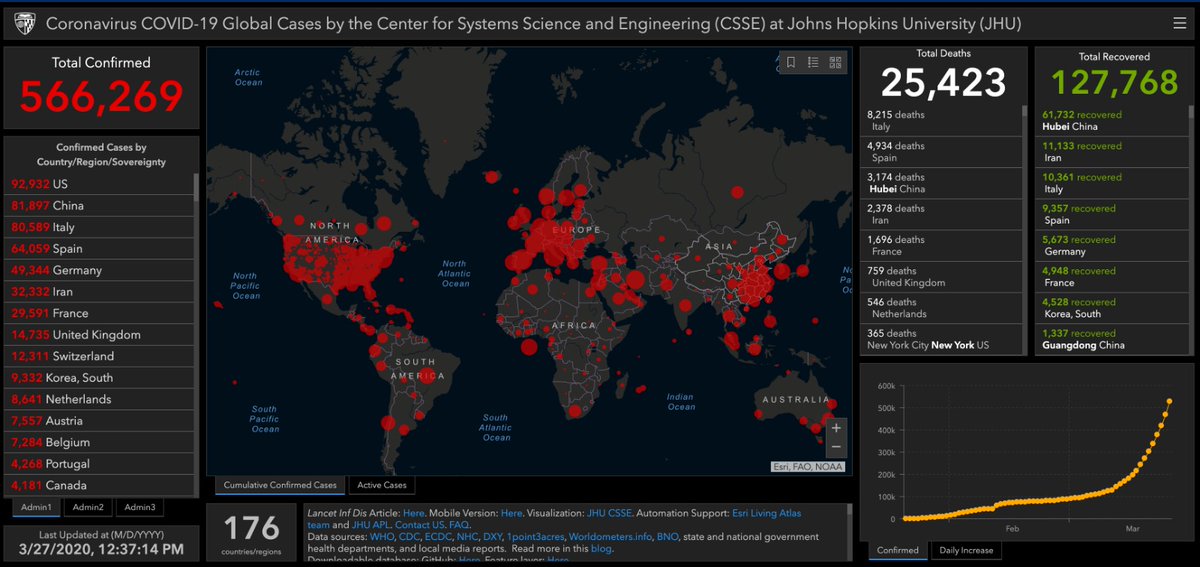Select the Admin2 tab

[x=88, y=507]
